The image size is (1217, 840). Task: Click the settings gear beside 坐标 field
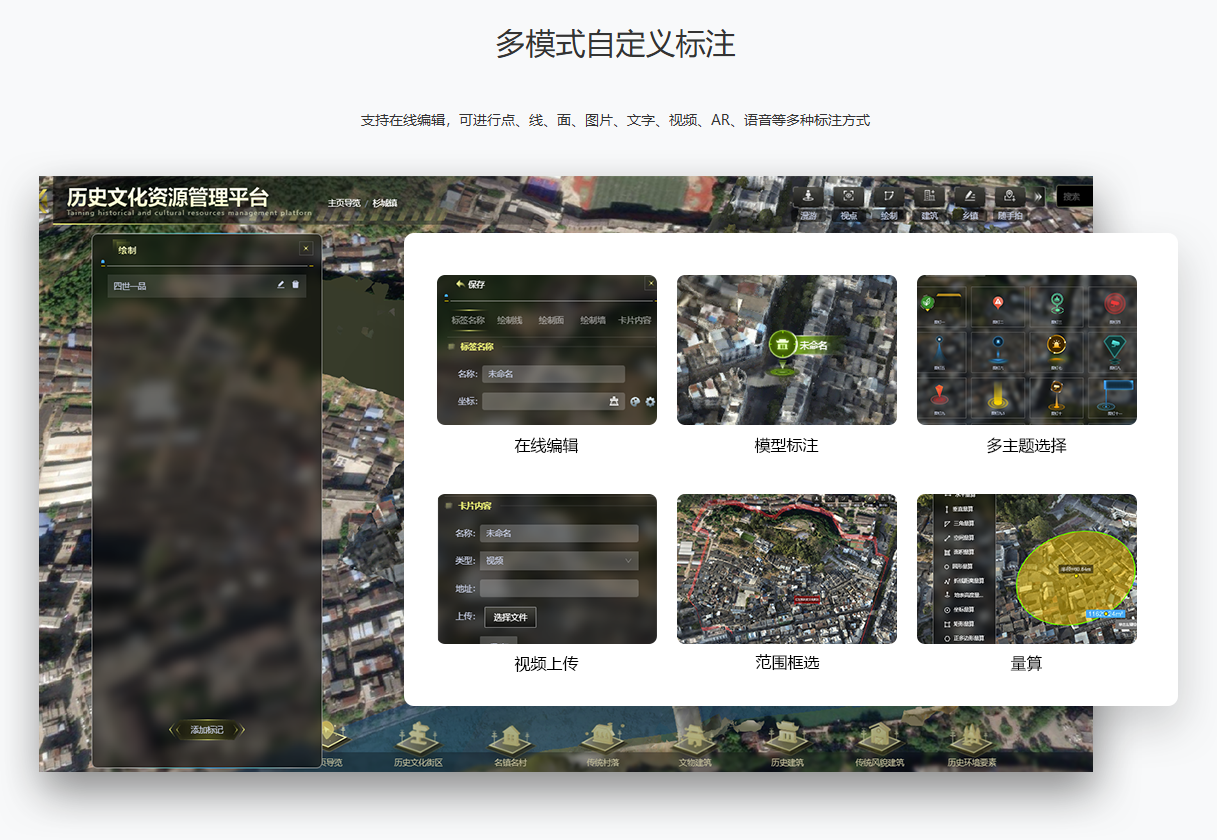click(x=650, y=402)
